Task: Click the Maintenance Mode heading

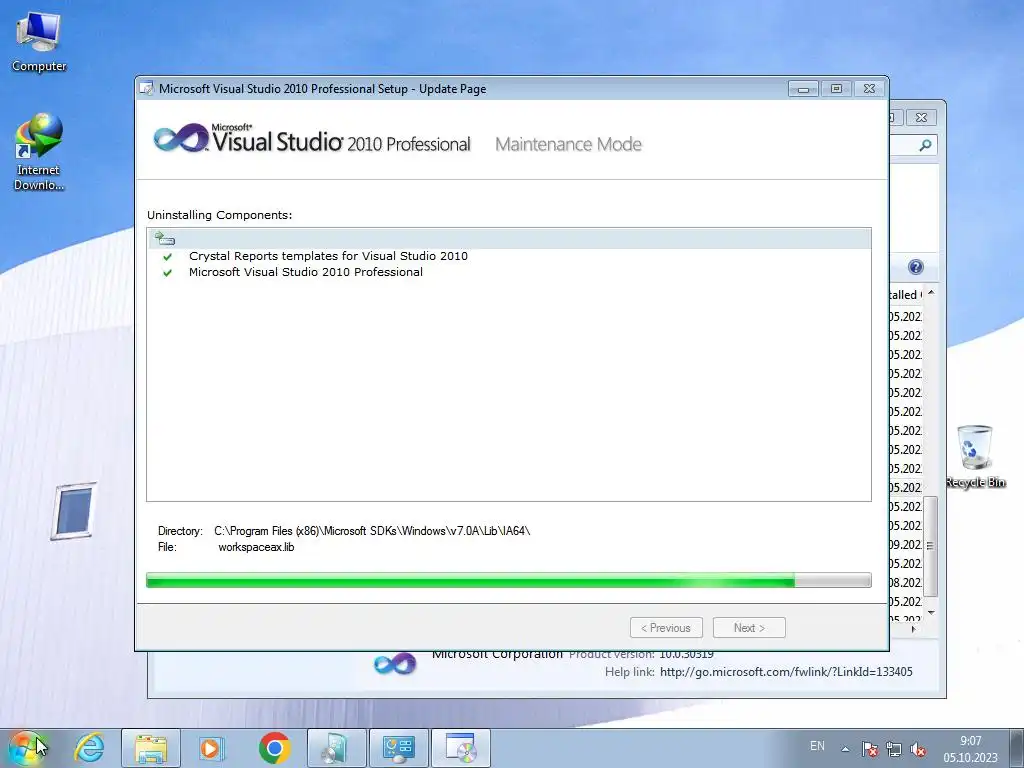Action: (568, 144)
